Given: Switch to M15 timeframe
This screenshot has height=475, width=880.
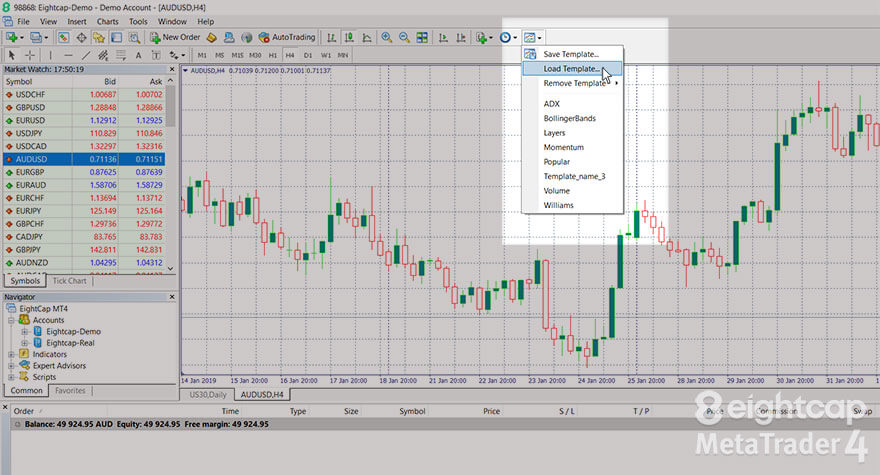Looking at the screenshot, I should (237, 55).
